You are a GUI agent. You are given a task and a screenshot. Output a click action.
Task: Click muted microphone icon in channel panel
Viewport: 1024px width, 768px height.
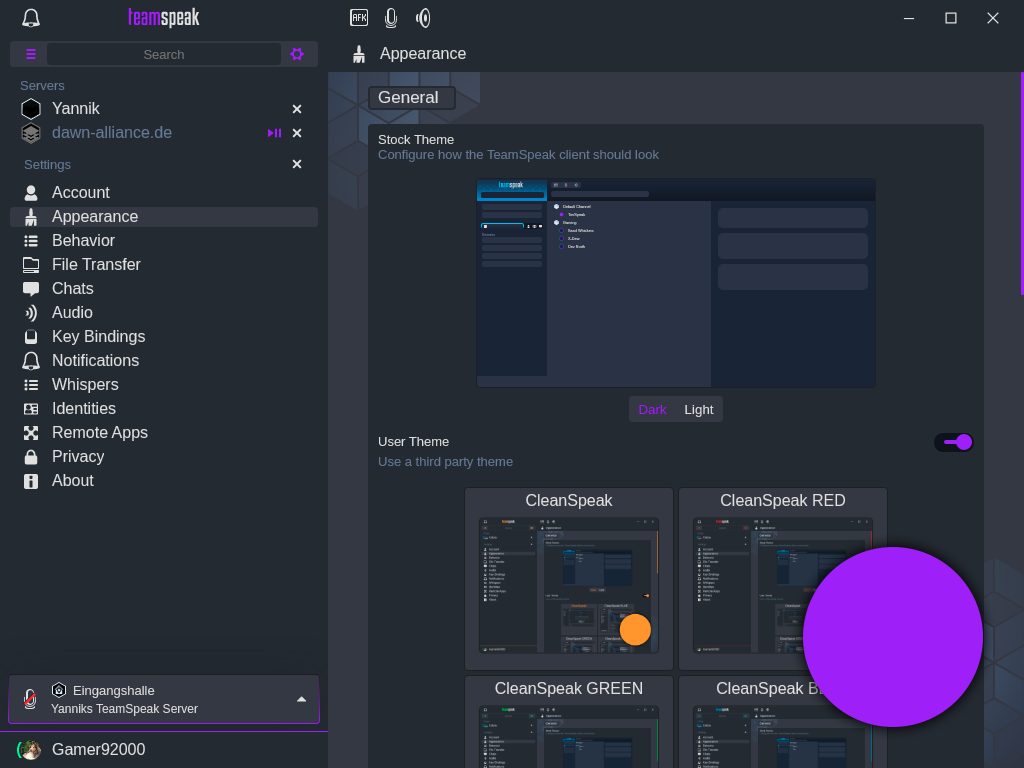[29, 699]
